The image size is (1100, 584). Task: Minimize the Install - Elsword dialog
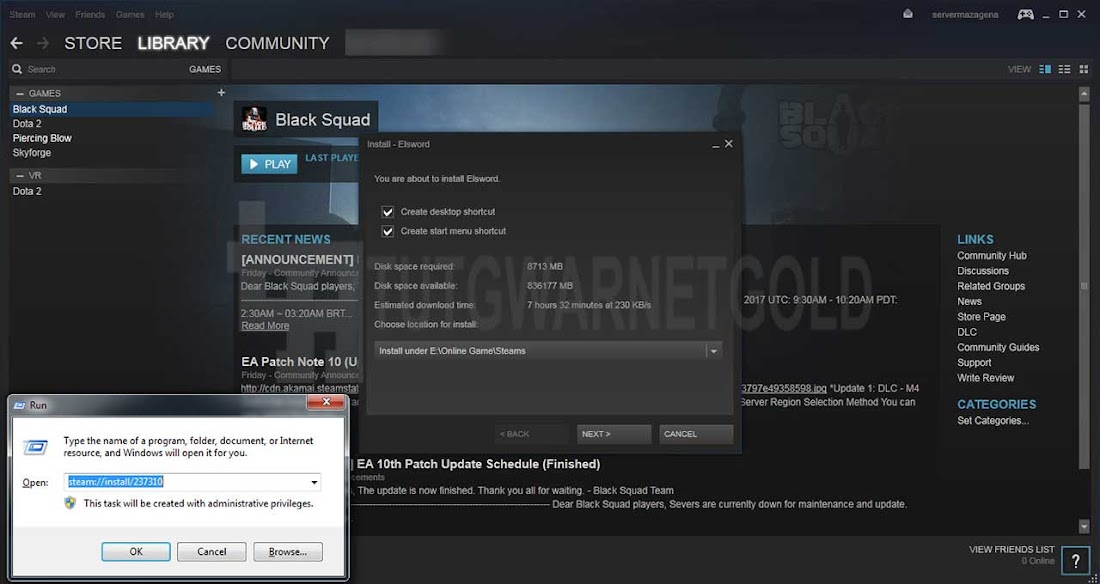(x=716, y=145)
